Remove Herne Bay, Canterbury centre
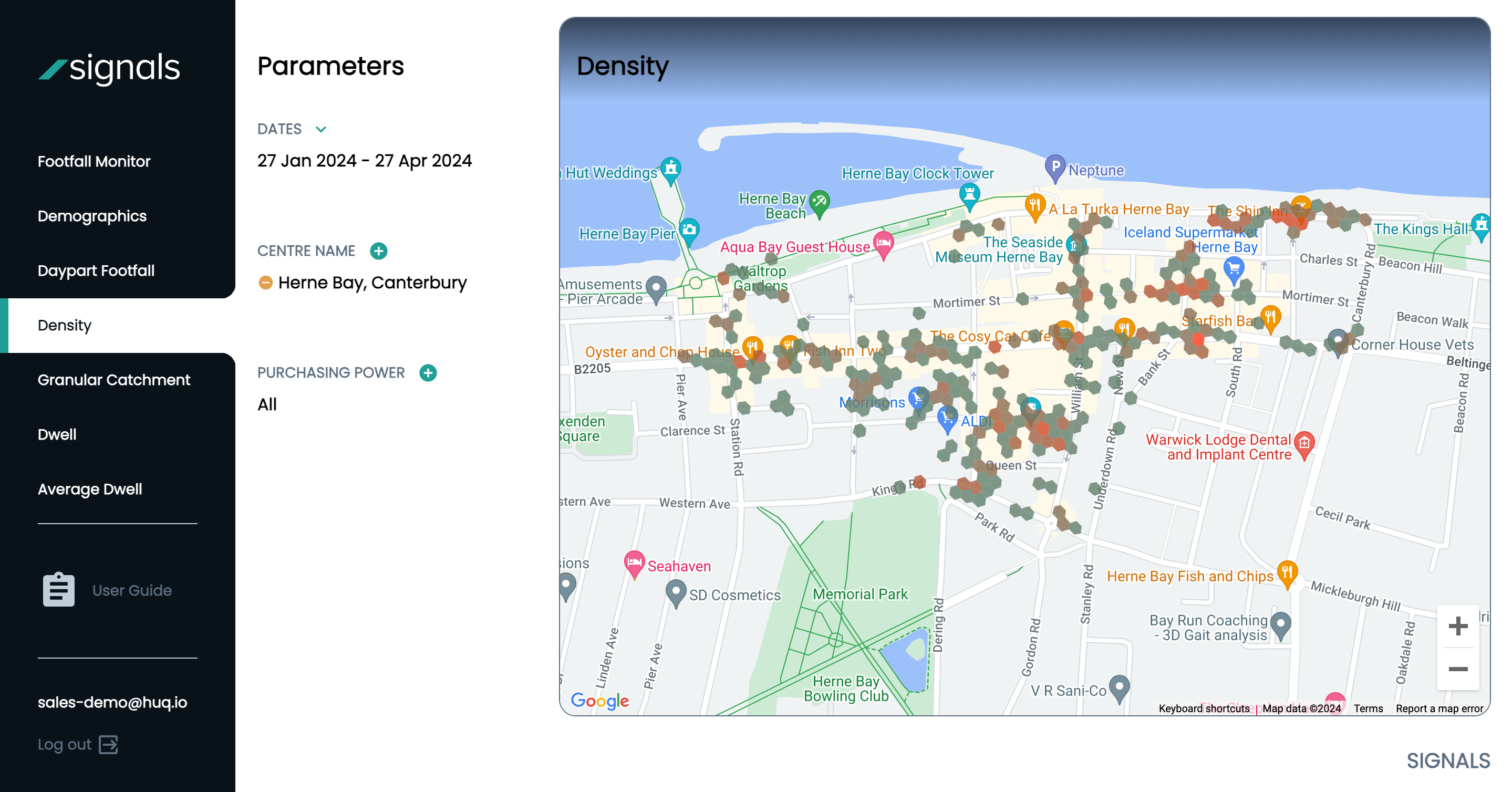 pyautogui.click(x=265, y=283)
